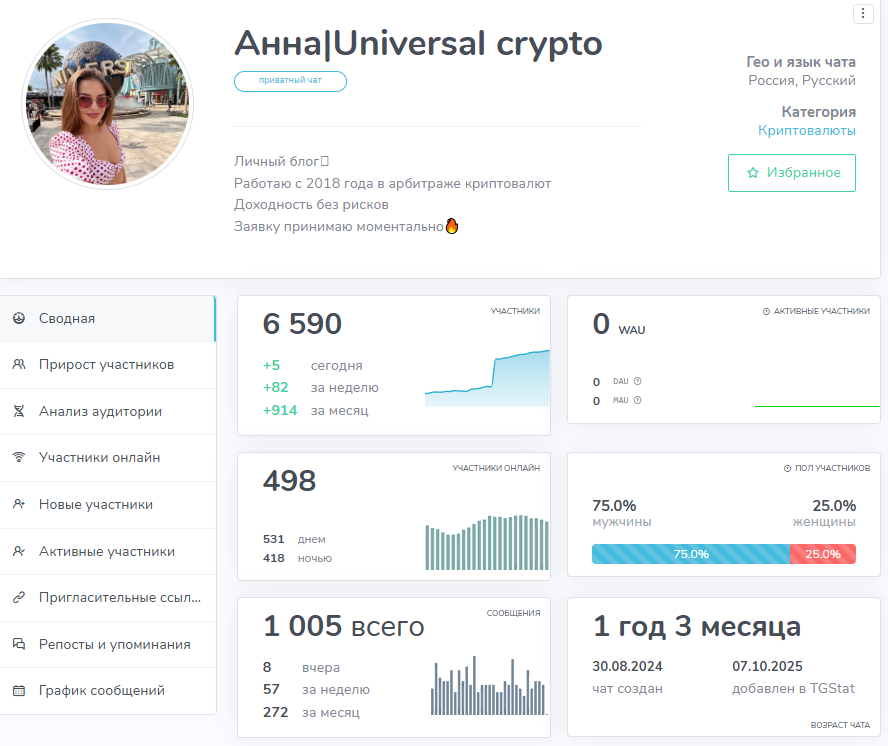The image size is (888, 746).
Task: Click the messages bar chart
Action: 489,685
